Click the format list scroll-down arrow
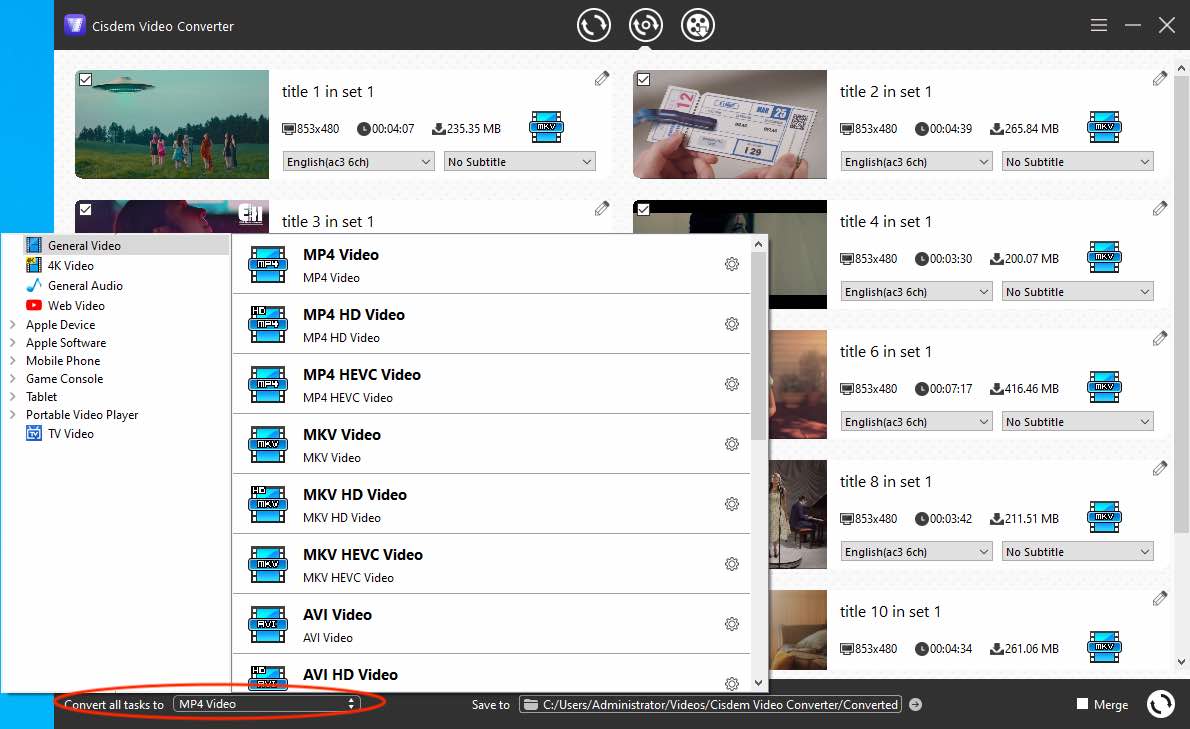This screenshot has width=1190, height=729. click(x=758, y=683)
